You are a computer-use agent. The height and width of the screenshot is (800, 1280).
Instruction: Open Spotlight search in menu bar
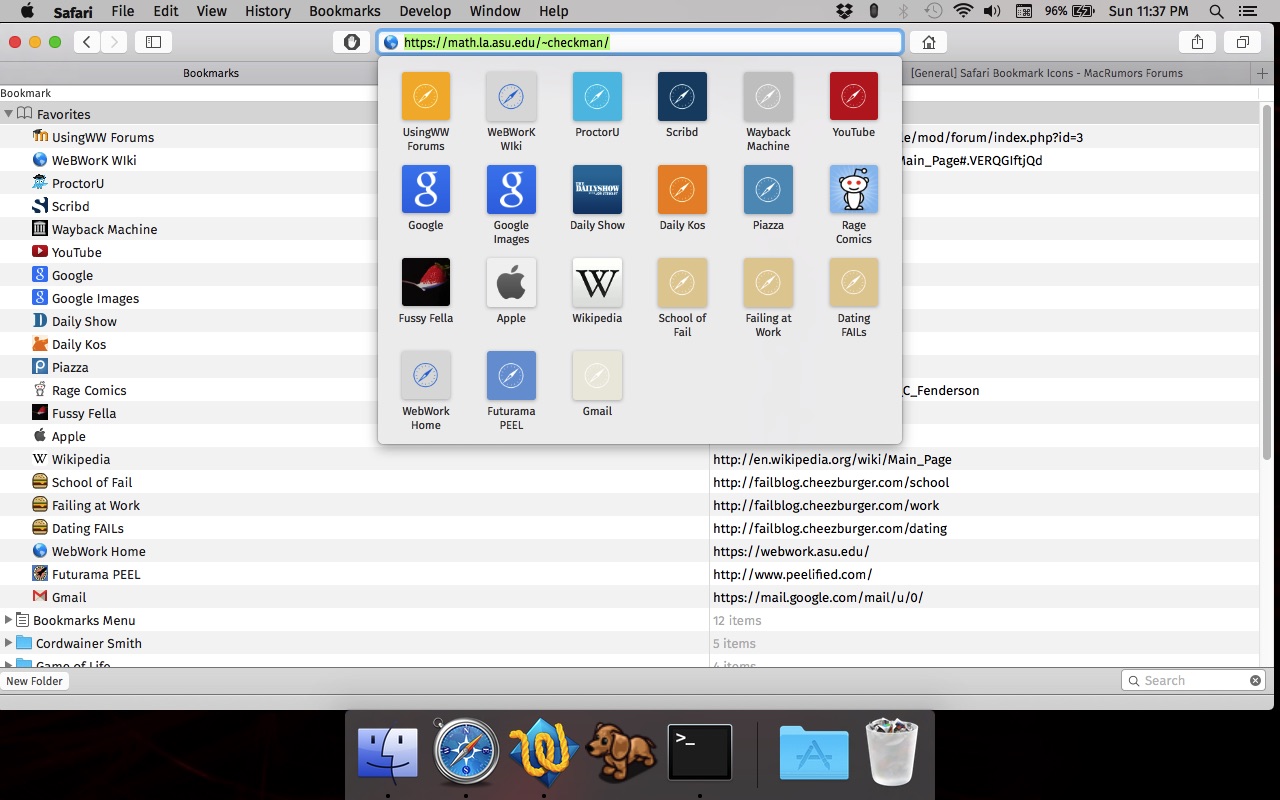[1216, 11]
